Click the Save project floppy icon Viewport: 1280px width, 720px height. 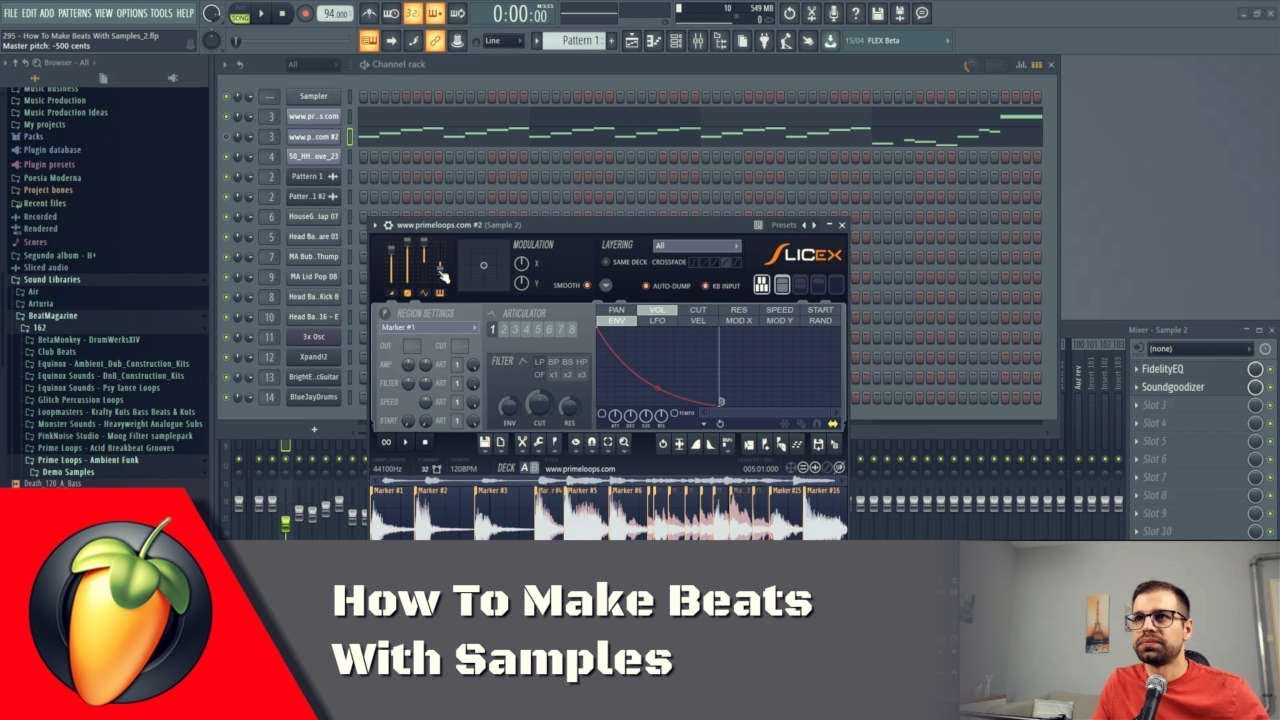(877, 14)
